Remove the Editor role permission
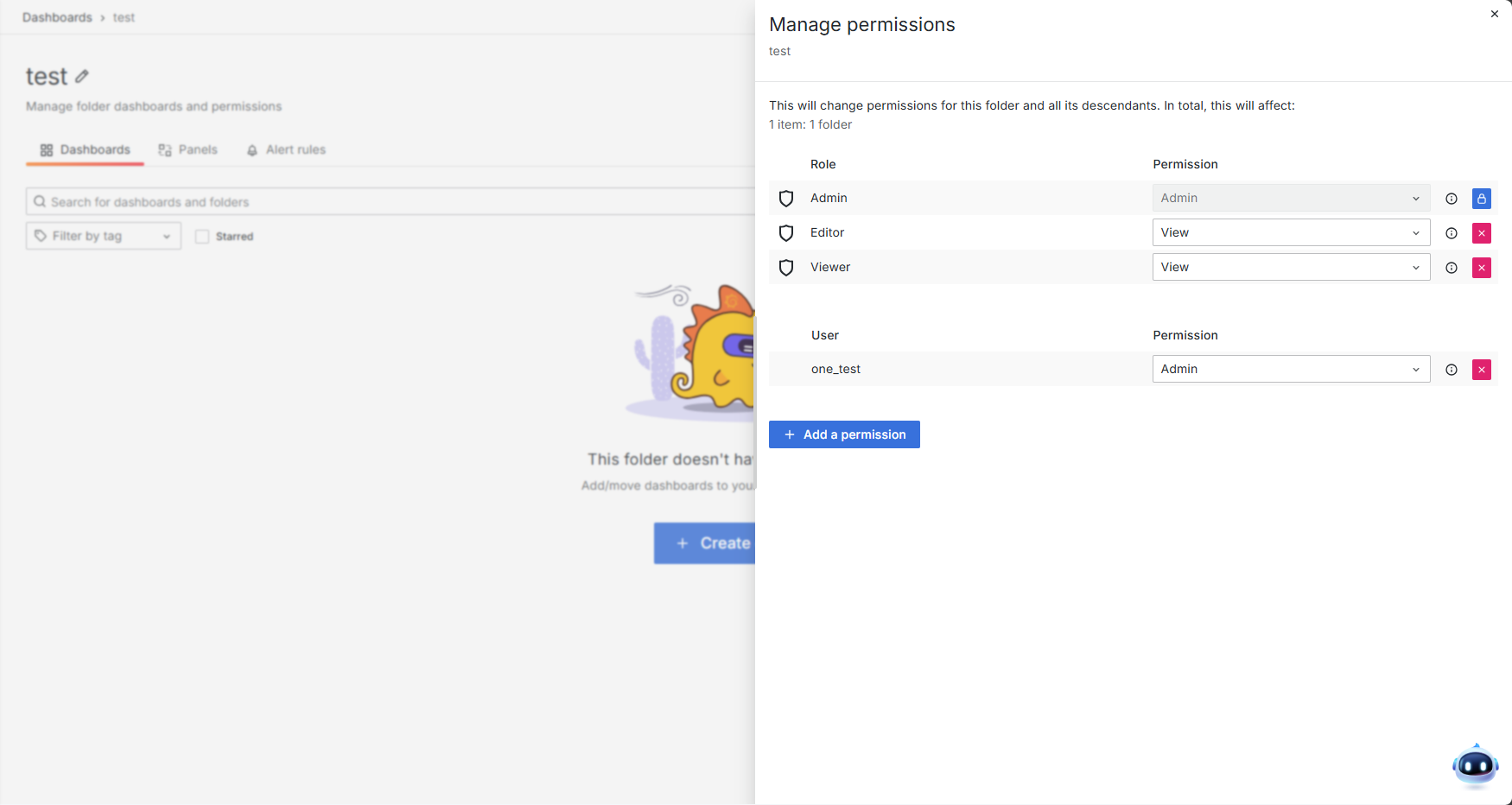1512x805 pixels. click(x=1482, y=233)
